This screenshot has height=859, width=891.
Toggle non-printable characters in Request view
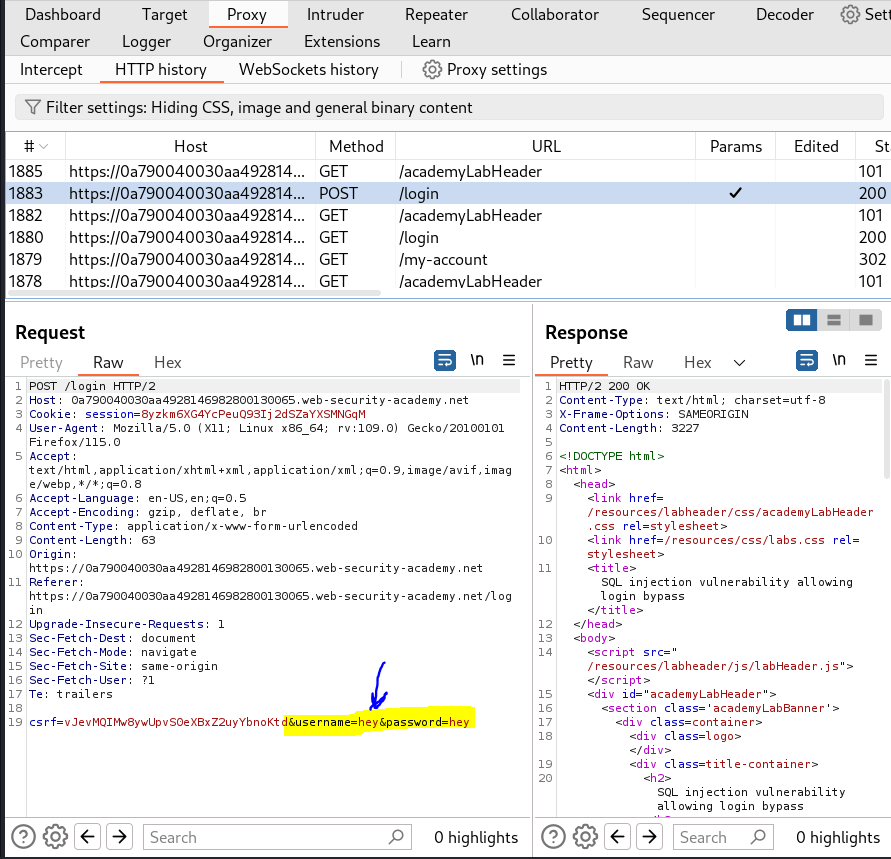pos(477,361)
